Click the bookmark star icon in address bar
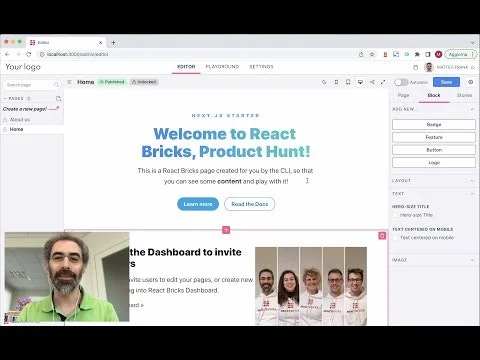This screenshot has height=360, width=480. [372, 54]
